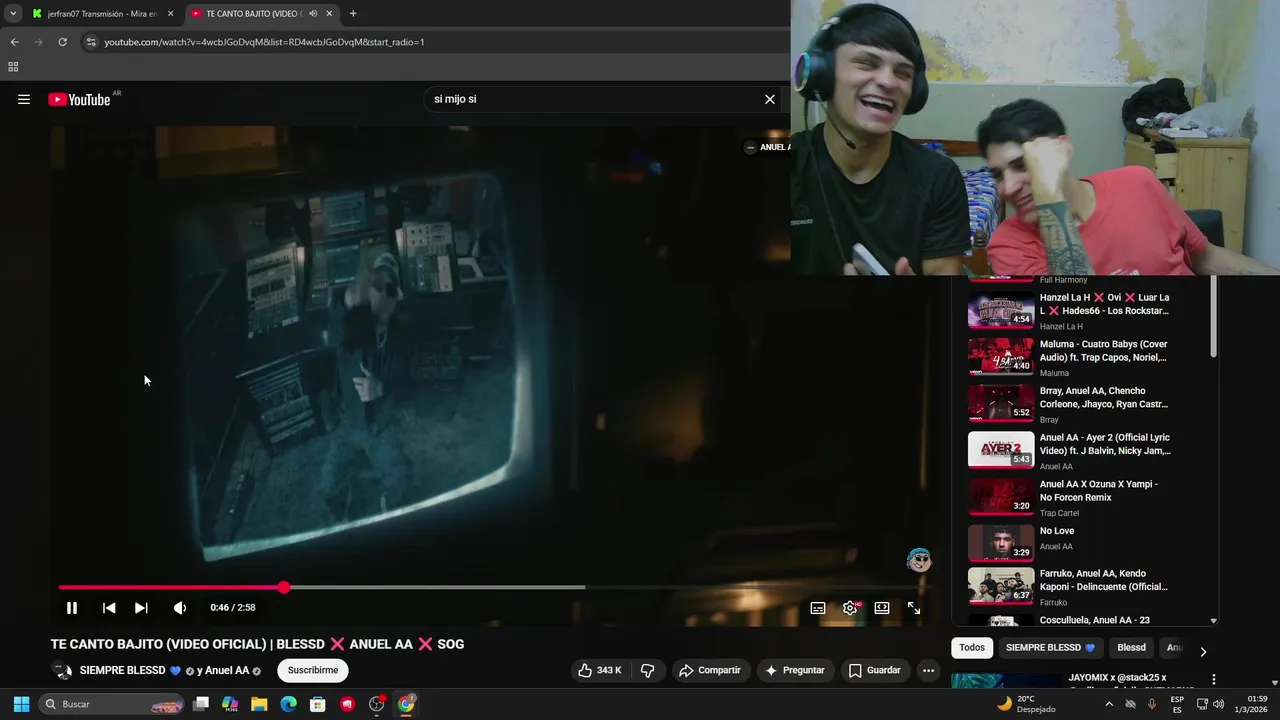The width and height of the screenshot is (1280, 720).
Task: Launch Microsoft Edge from the taskbar
Action: point(288,704)
